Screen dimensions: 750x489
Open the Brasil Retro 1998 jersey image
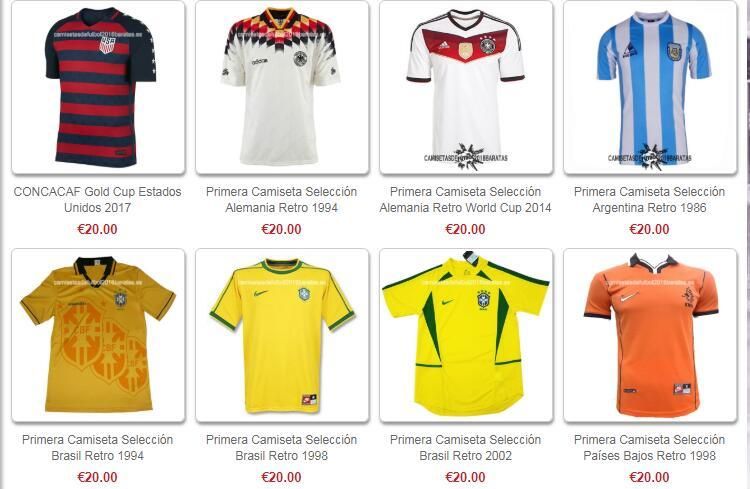tap(282, 335)
